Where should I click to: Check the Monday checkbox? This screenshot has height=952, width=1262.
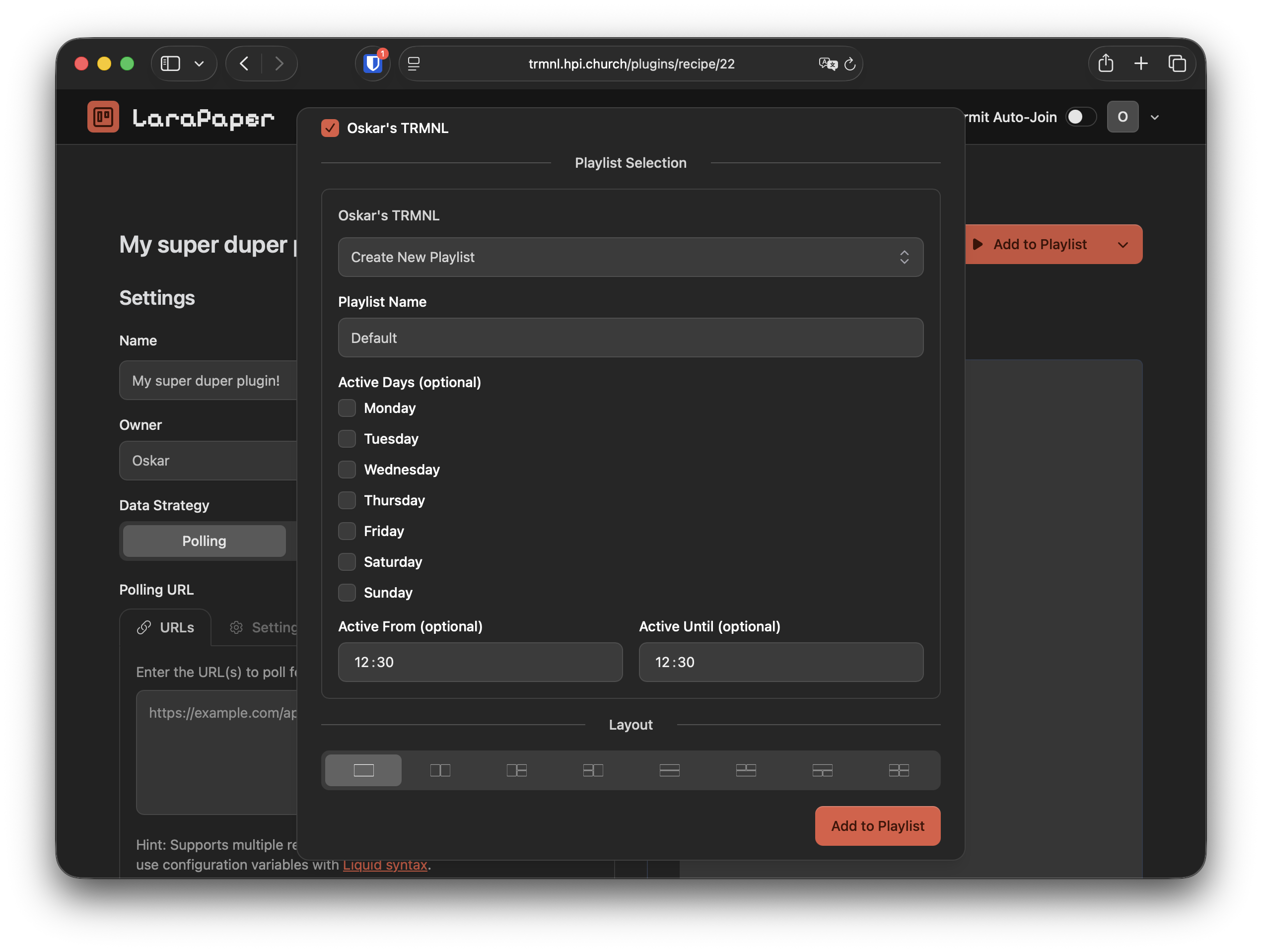[347, 408]
